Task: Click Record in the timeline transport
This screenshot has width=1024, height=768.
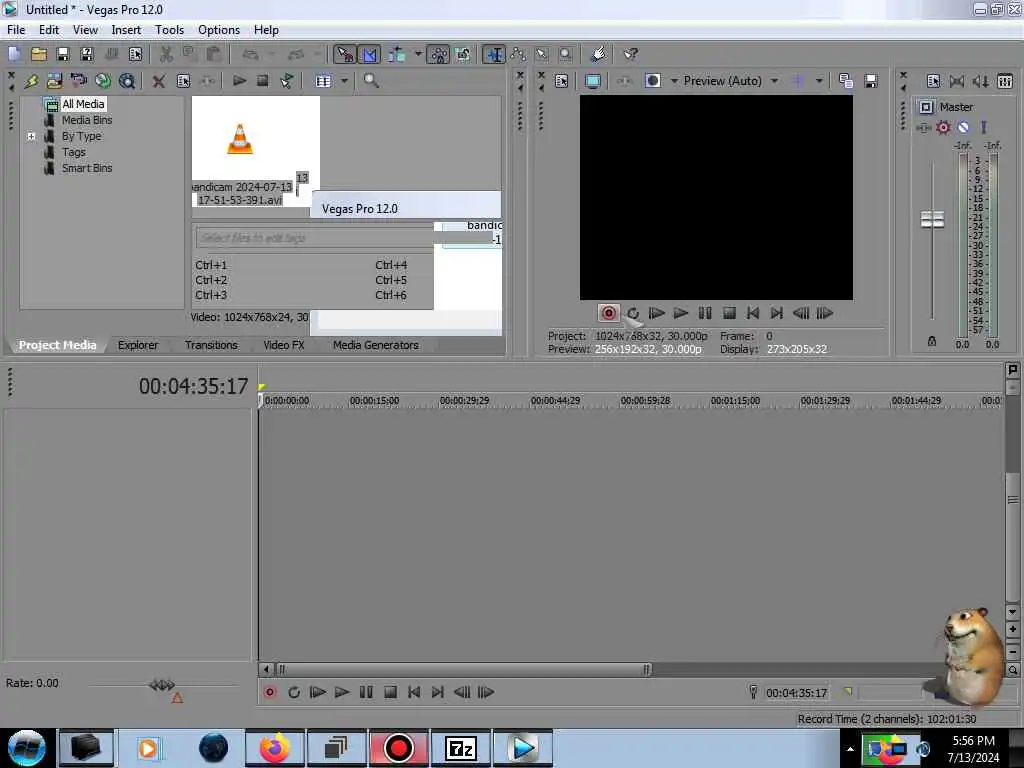Action: coord(270,692)
